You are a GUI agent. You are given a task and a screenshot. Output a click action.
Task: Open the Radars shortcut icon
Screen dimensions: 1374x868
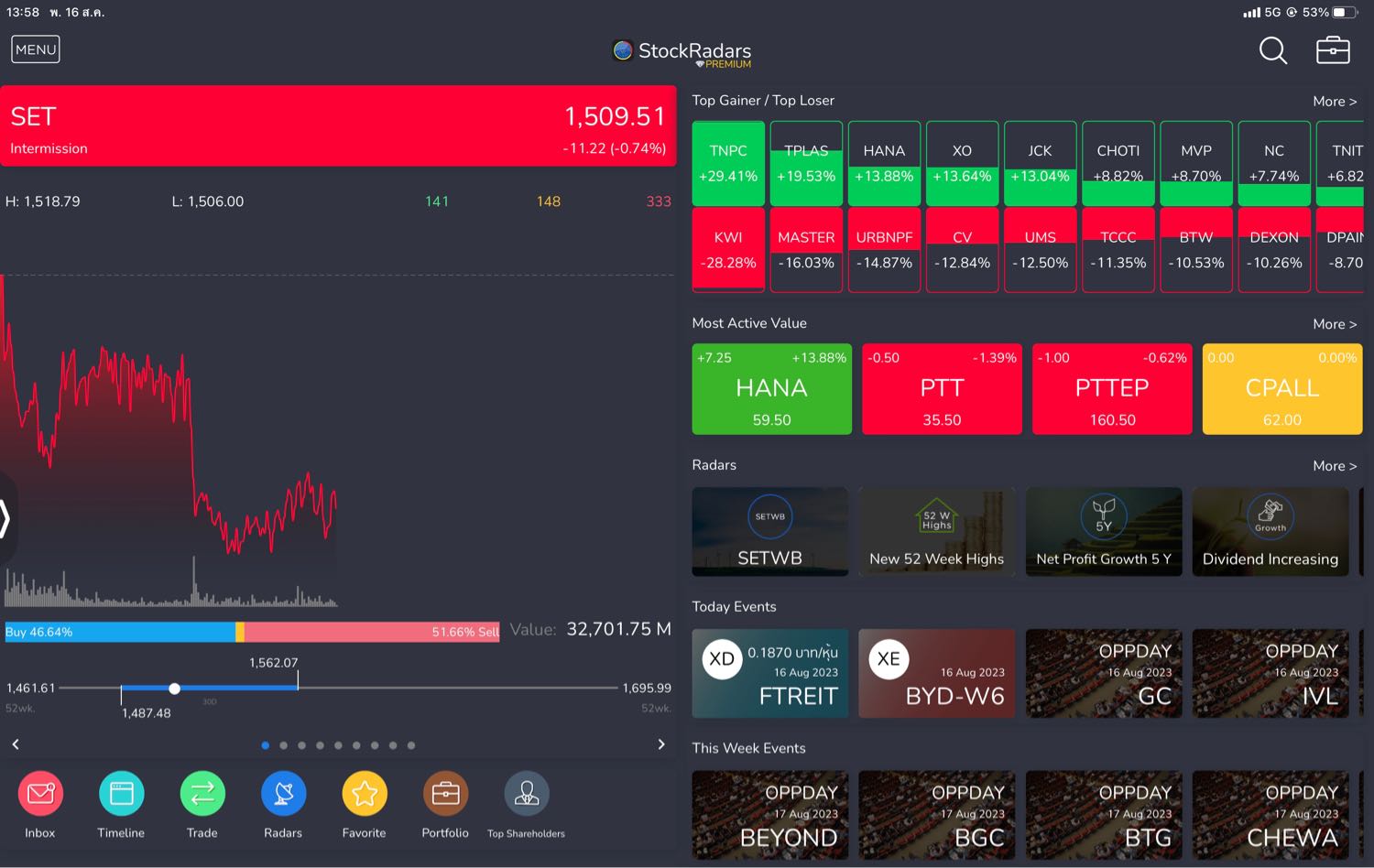[283, 794]
